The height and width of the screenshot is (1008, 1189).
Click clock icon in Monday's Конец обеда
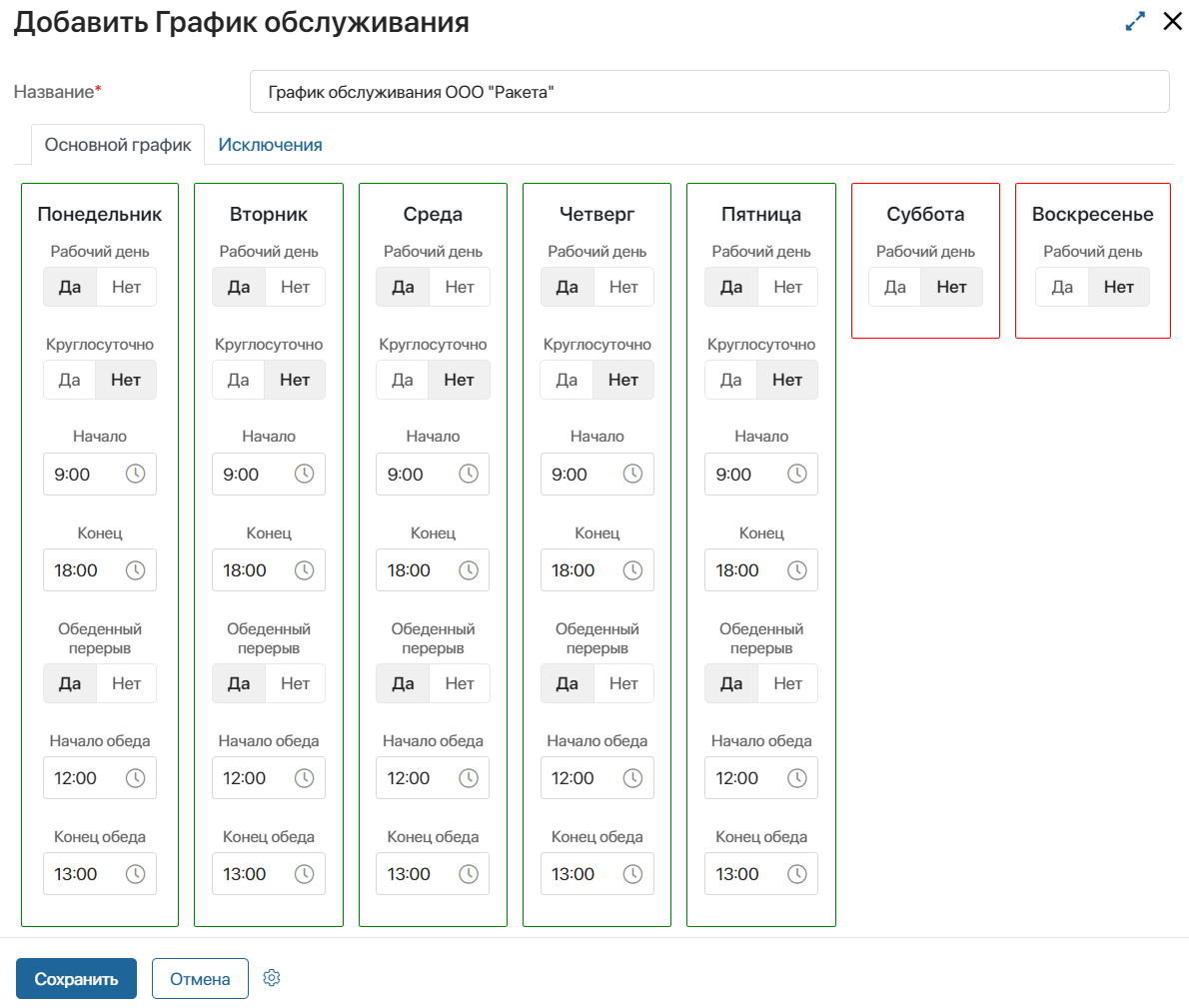coord(135,874)
